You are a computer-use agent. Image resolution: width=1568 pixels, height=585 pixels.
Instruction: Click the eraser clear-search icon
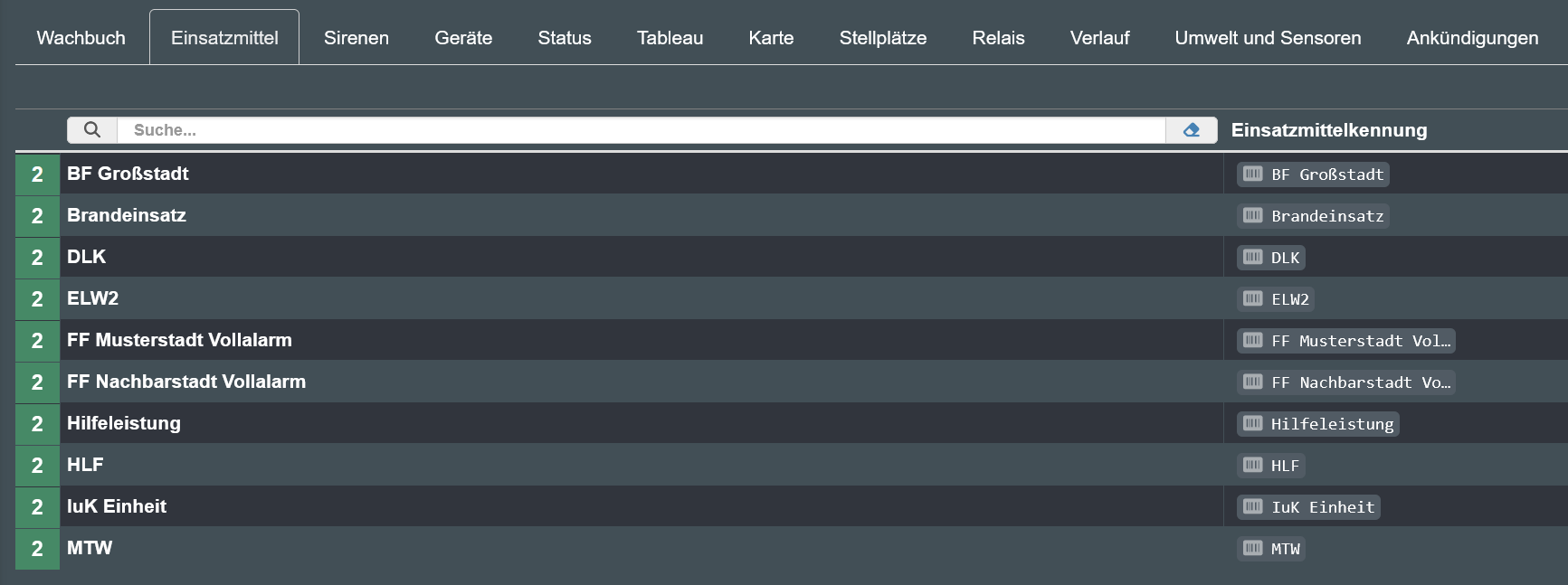pos(1192,130)
